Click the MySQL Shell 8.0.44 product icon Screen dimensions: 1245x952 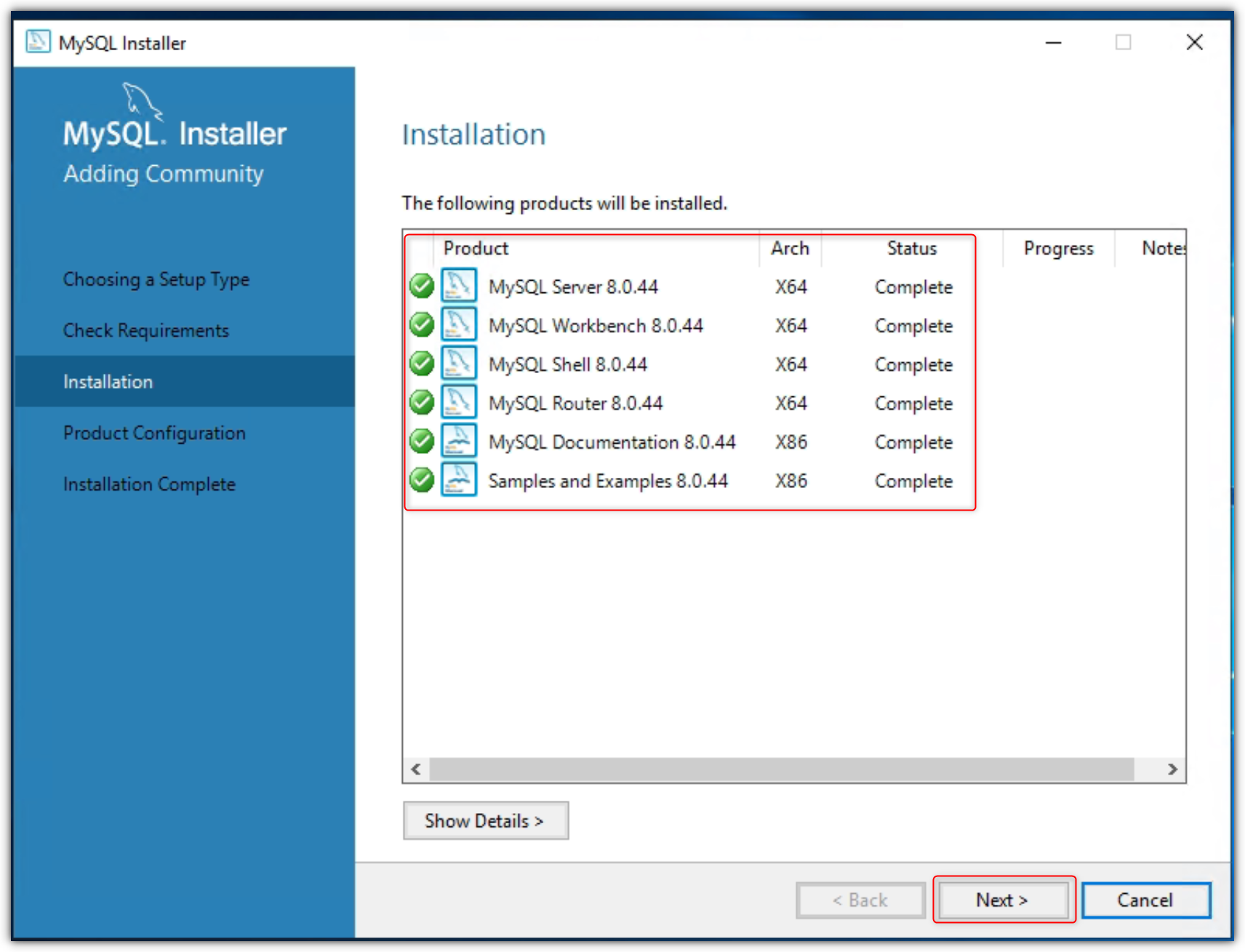coord(459,363)
